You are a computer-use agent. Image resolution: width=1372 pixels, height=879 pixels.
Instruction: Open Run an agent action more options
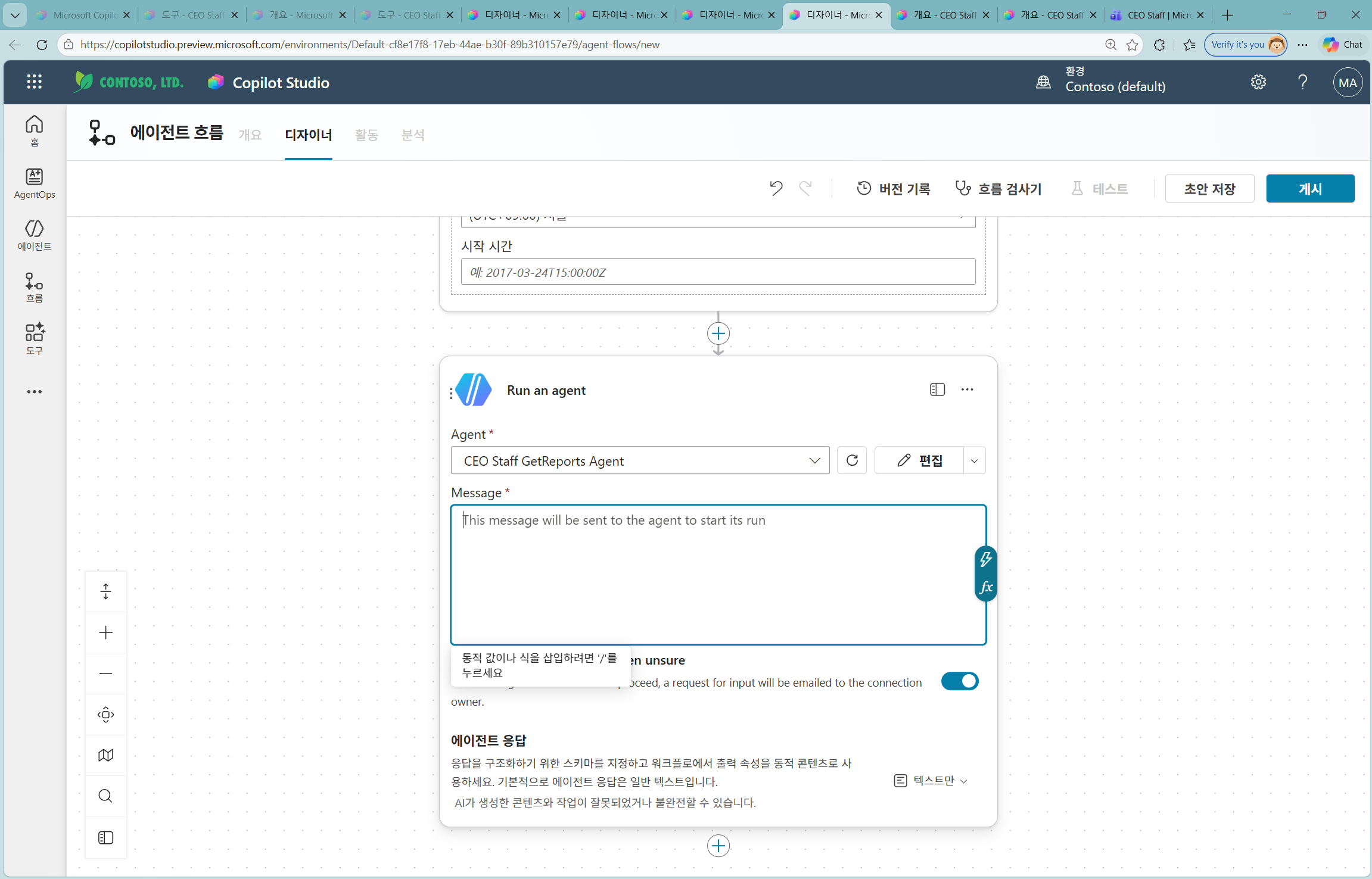tap(967, 389)
